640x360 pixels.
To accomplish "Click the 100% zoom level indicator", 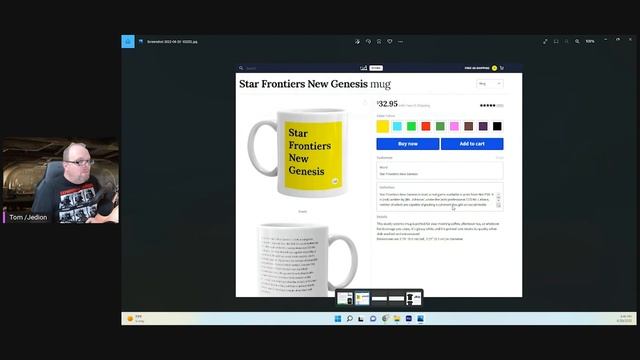I will pos(590,42).
